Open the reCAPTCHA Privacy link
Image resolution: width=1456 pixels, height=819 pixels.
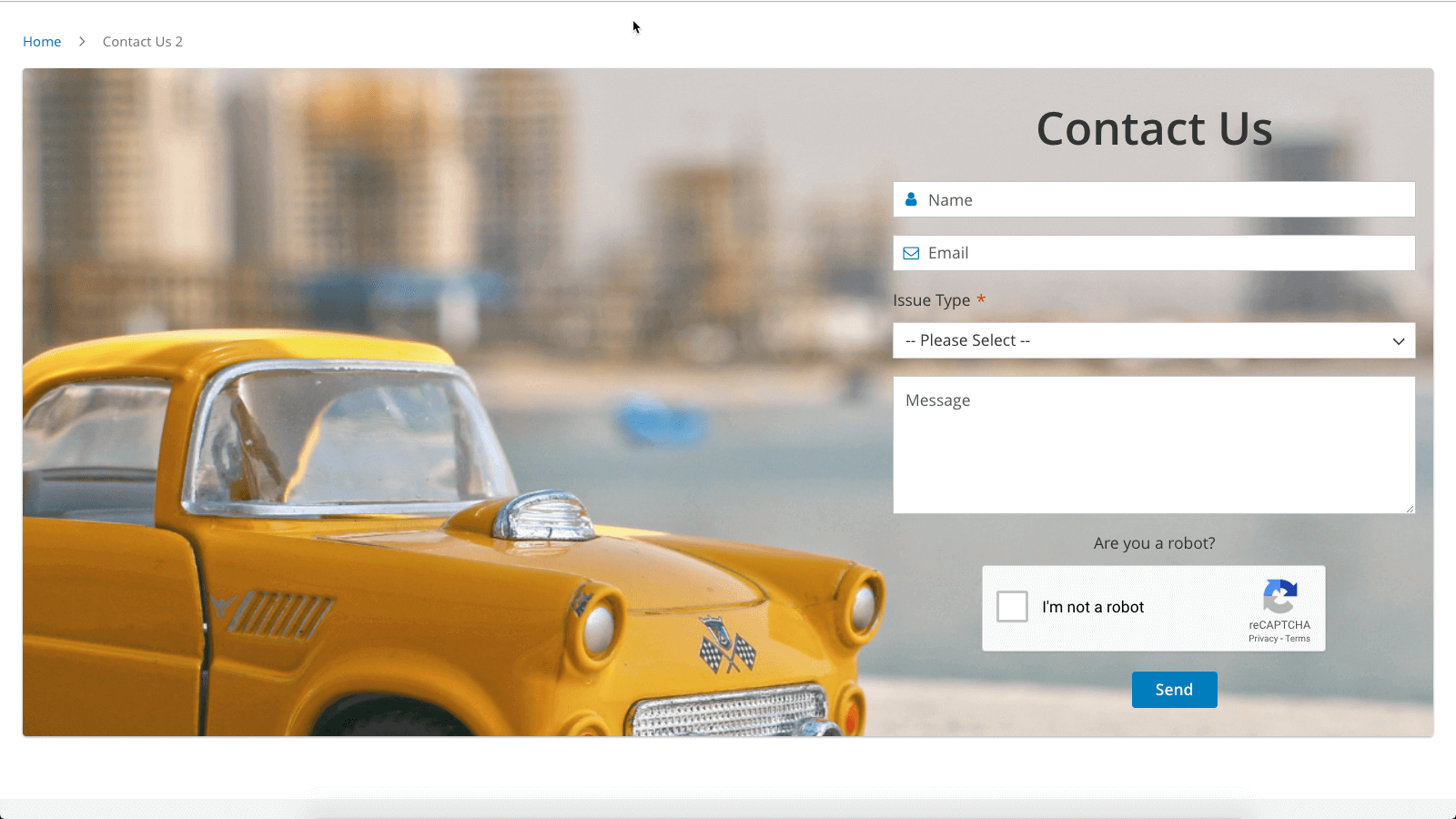coord(1263,639)
